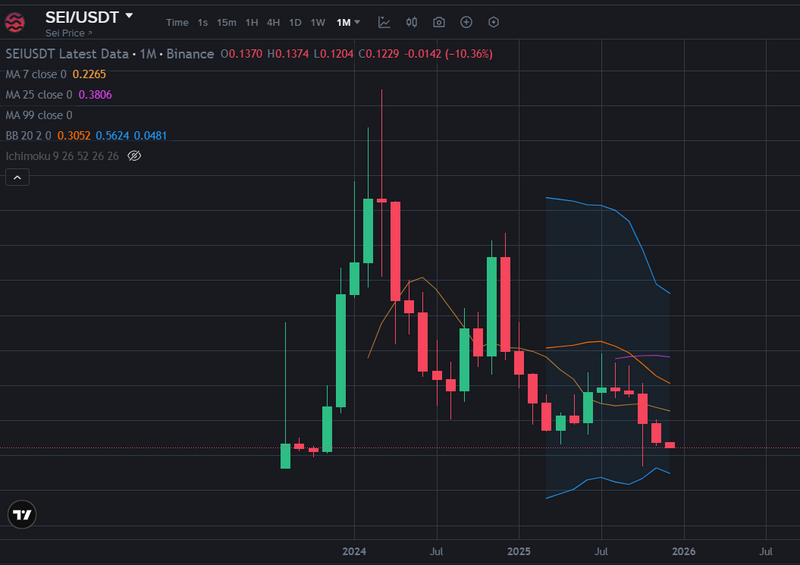Click the plus circle icon in toolbar

tap(466, 22)
